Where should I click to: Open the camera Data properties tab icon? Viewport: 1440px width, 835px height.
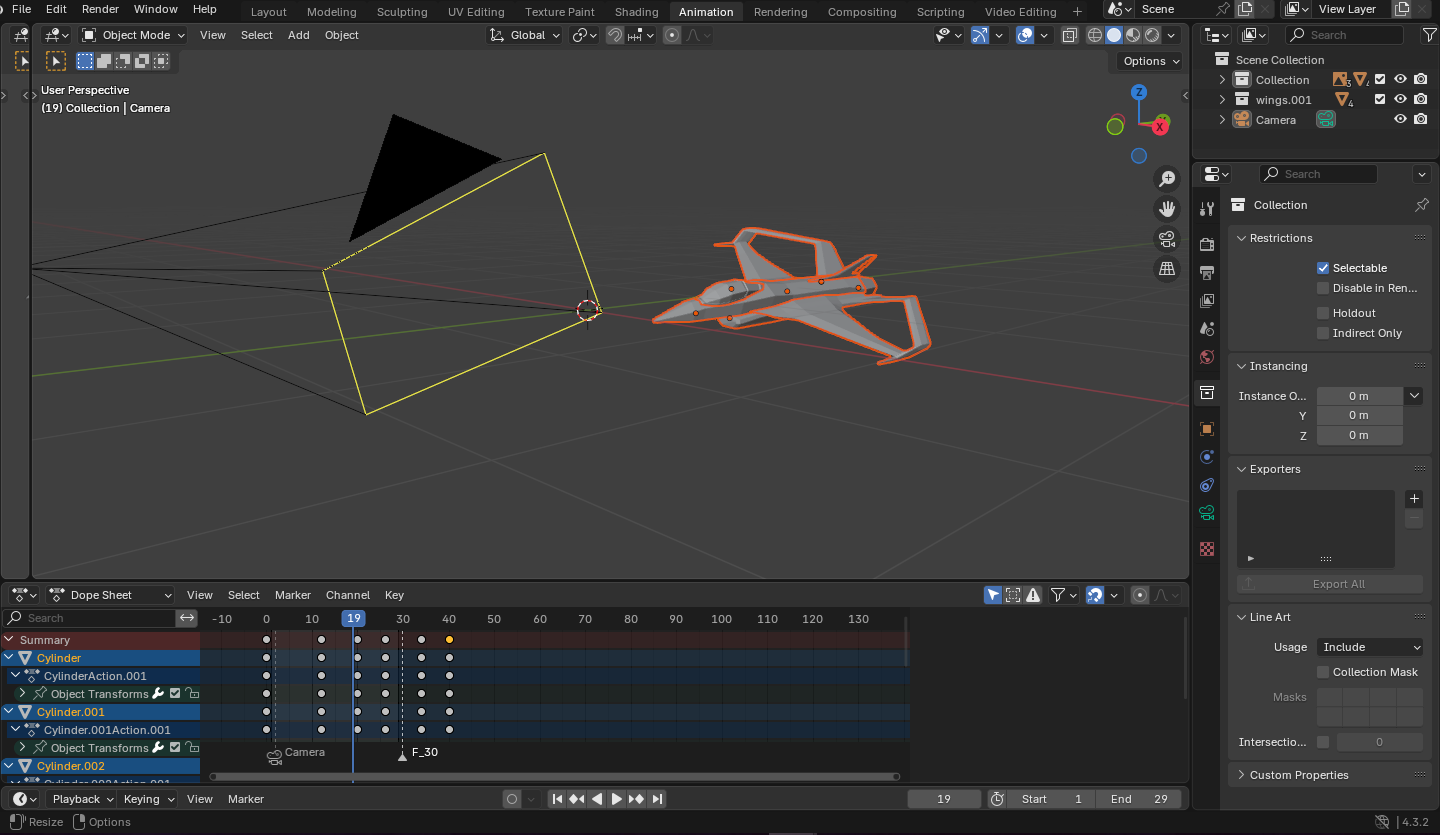1207,513
